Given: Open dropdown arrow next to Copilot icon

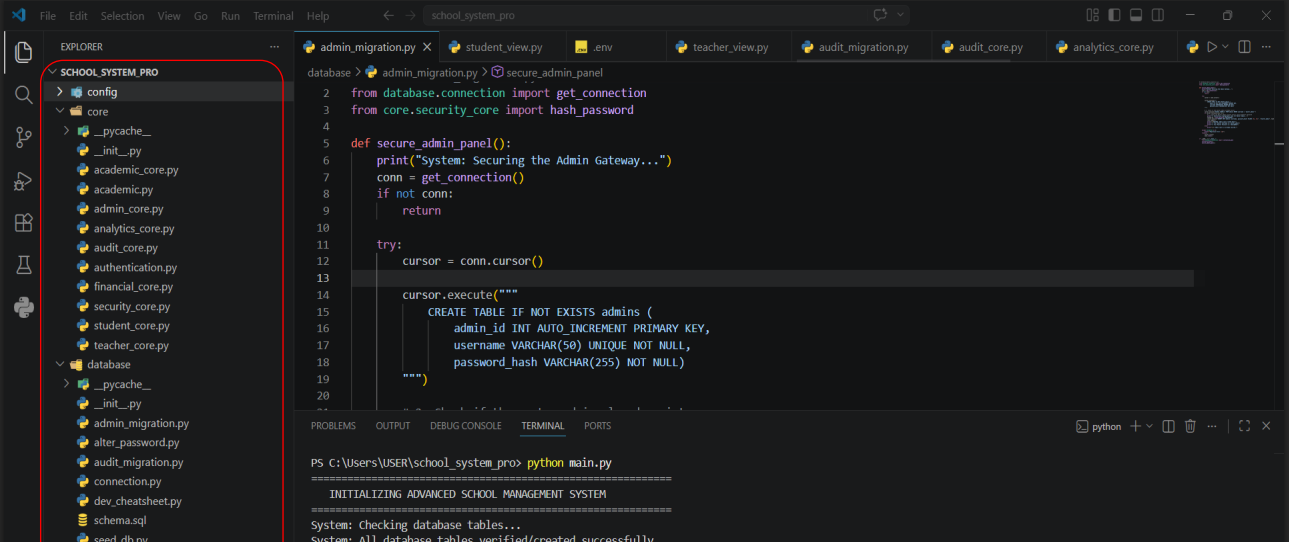Looking at the screenshot, I should point(900,15).
